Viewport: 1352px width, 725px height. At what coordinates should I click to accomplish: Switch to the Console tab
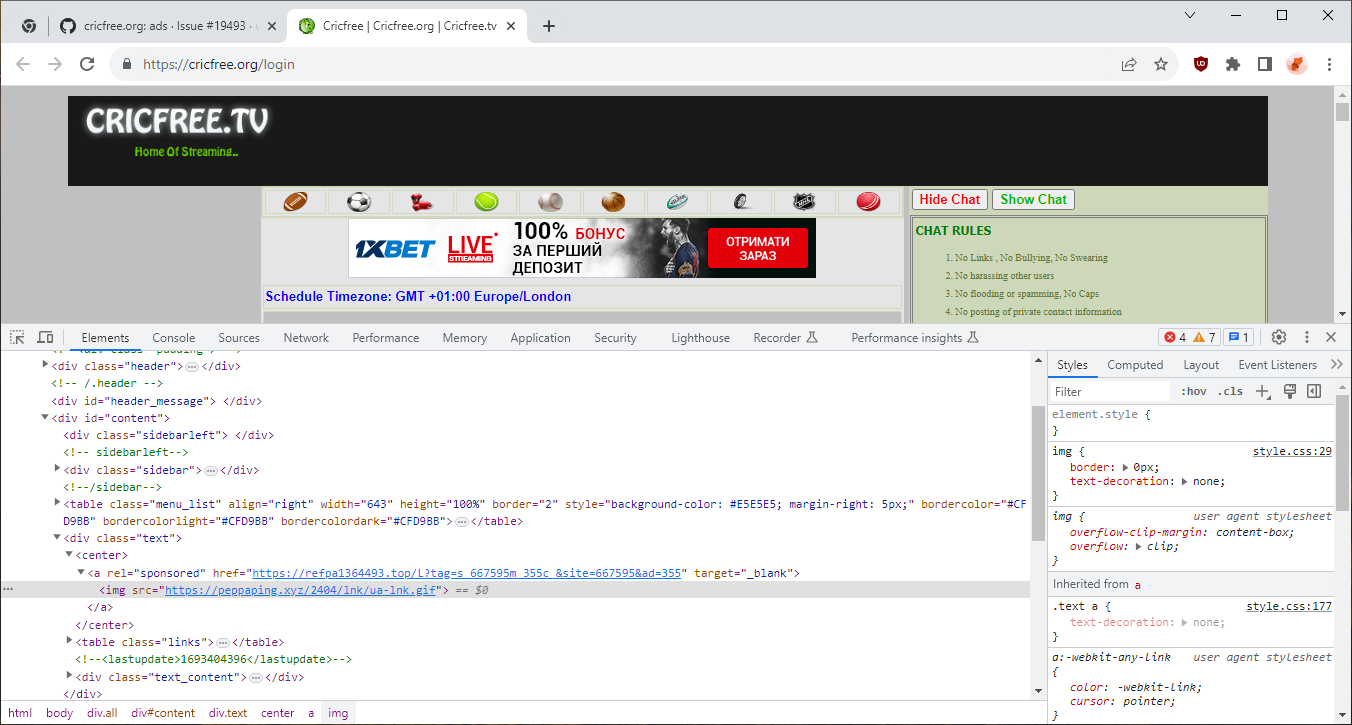(173, 337)
